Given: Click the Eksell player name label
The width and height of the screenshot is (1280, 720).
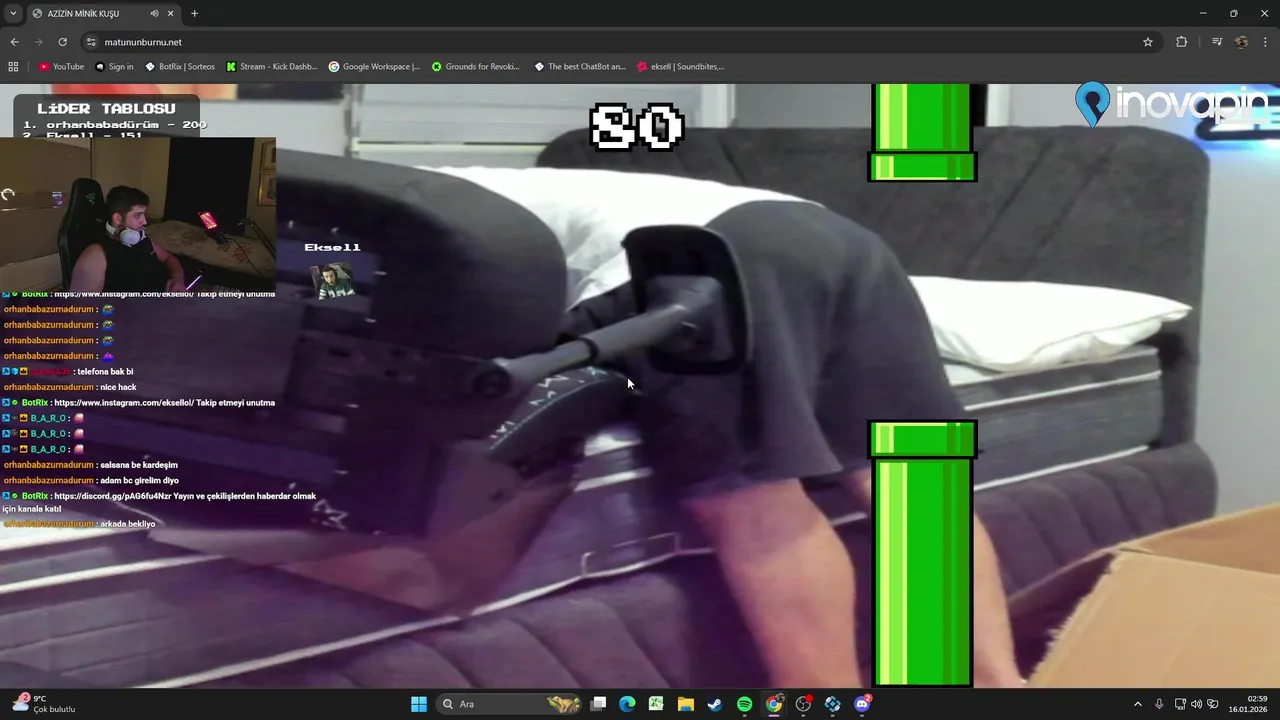Looking at the screenshot, I should (332, 247).
